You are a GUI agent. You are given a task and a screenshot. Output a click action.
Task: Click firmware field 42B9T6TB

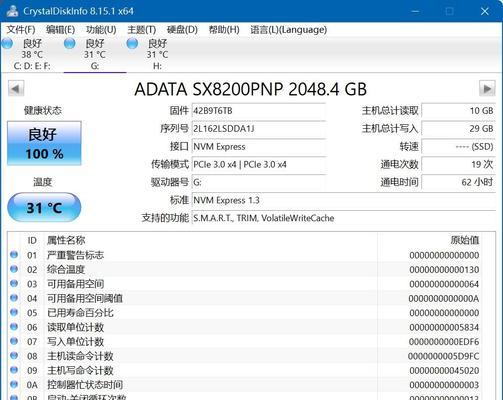[259, 111]
